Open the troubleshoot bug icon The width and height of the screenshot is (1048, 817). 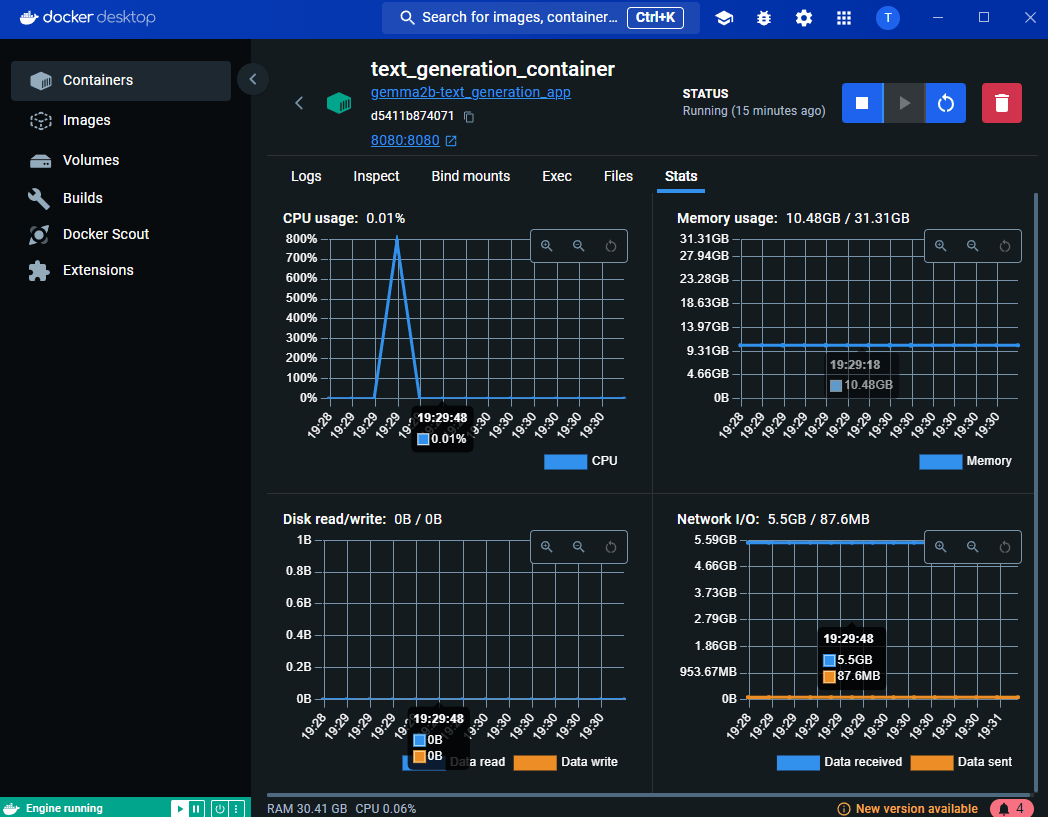(x=764, y=18)
